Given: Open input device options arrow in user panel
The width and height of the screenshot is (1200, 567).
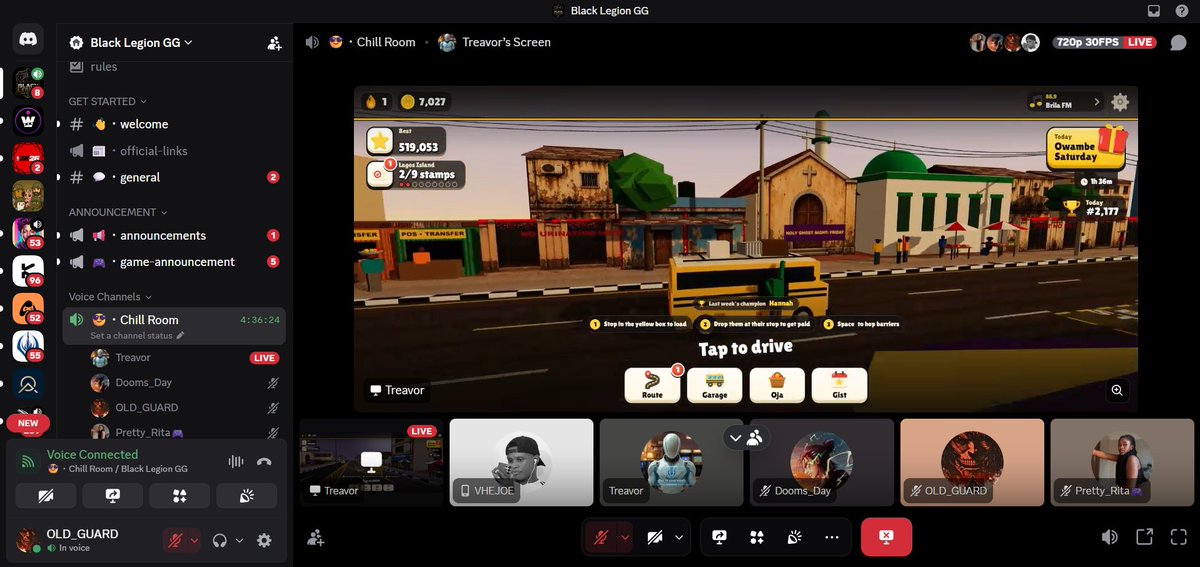Looking at the screenshot, I should click(x=194, y=540).
